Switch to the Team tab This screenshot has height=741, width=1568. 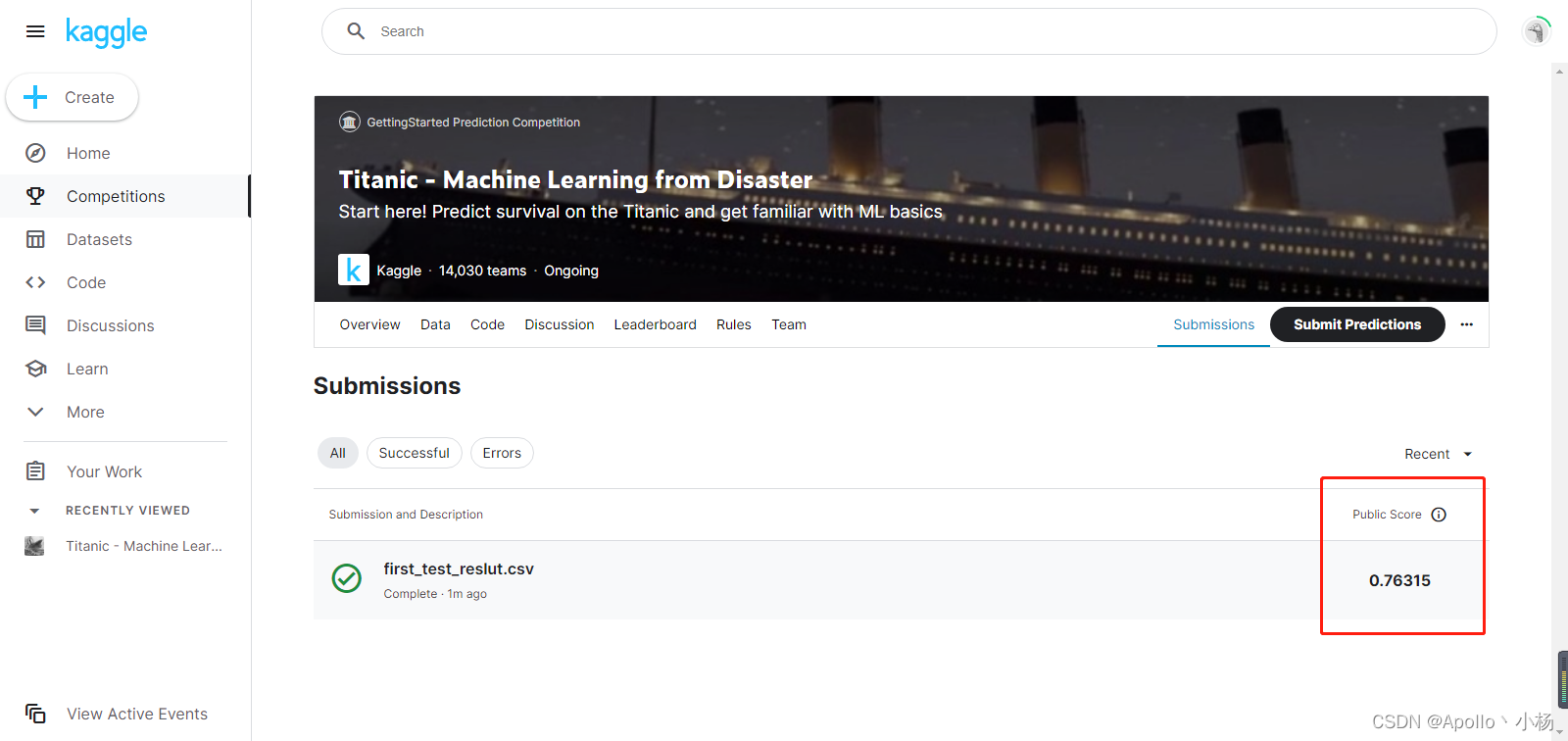pyautogui.click(x=789, y=324)
